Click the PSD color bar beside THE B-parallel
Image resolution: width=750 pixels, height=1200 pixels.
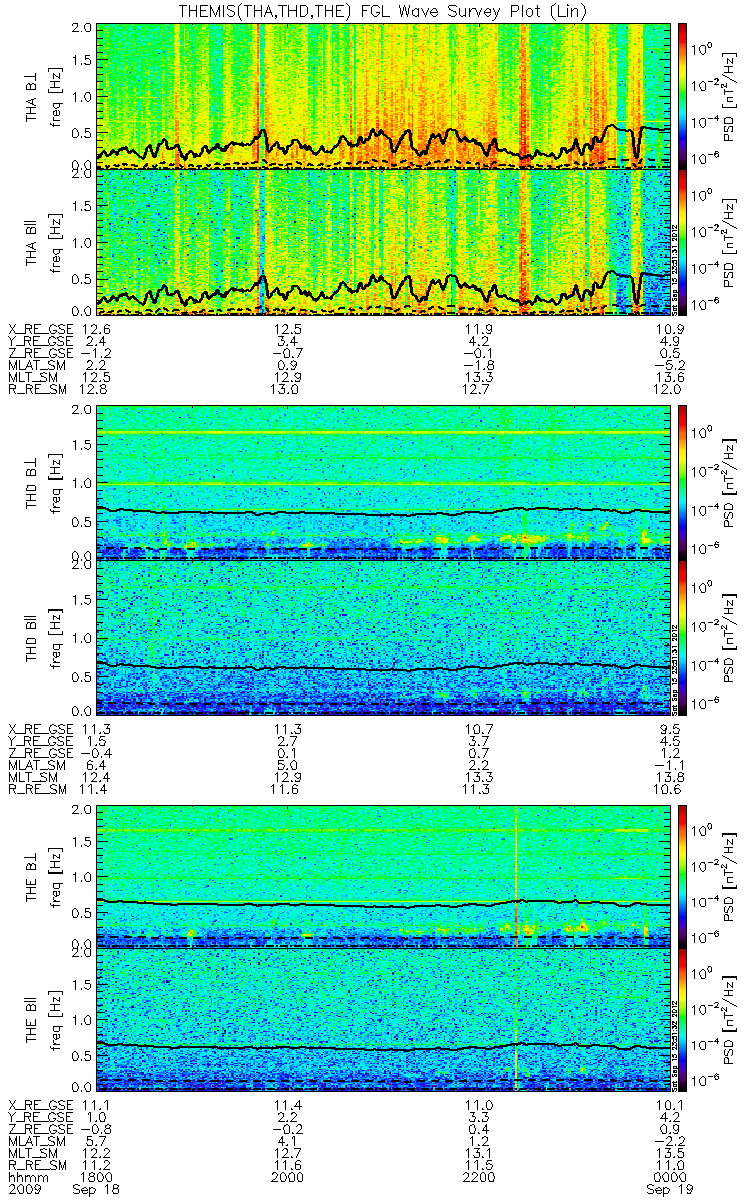[683, 1020]
